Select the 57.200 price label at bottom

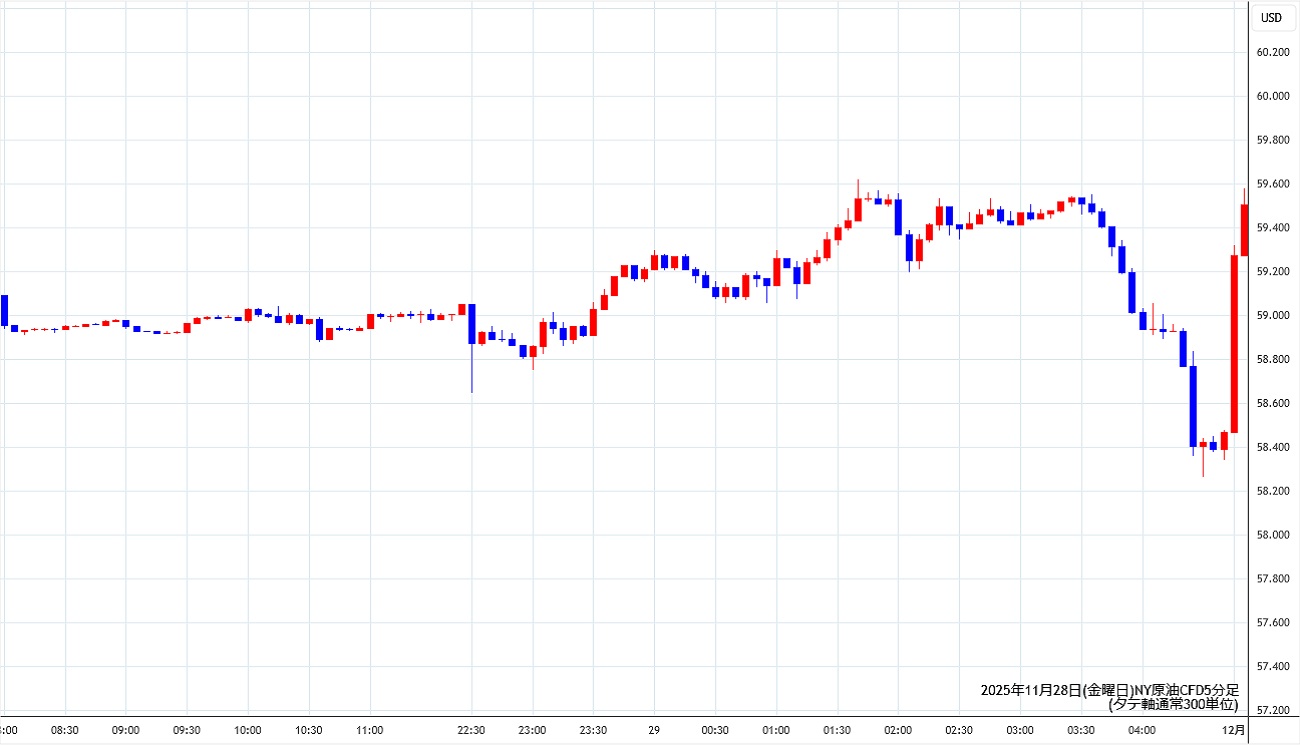(x=1272, y=711)
